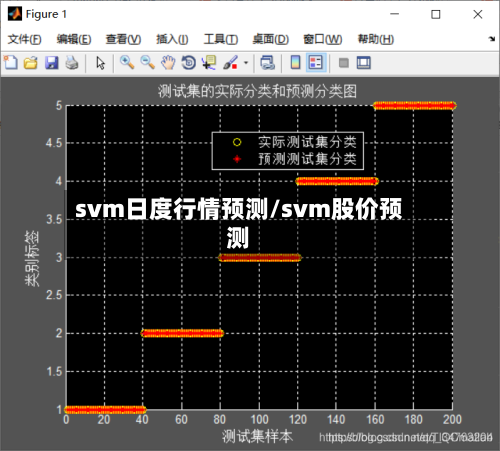This screenshot has height=451, width=500.
Task: Insert a colorbar using toolbar icon
Action: click(x=295, y=63)
